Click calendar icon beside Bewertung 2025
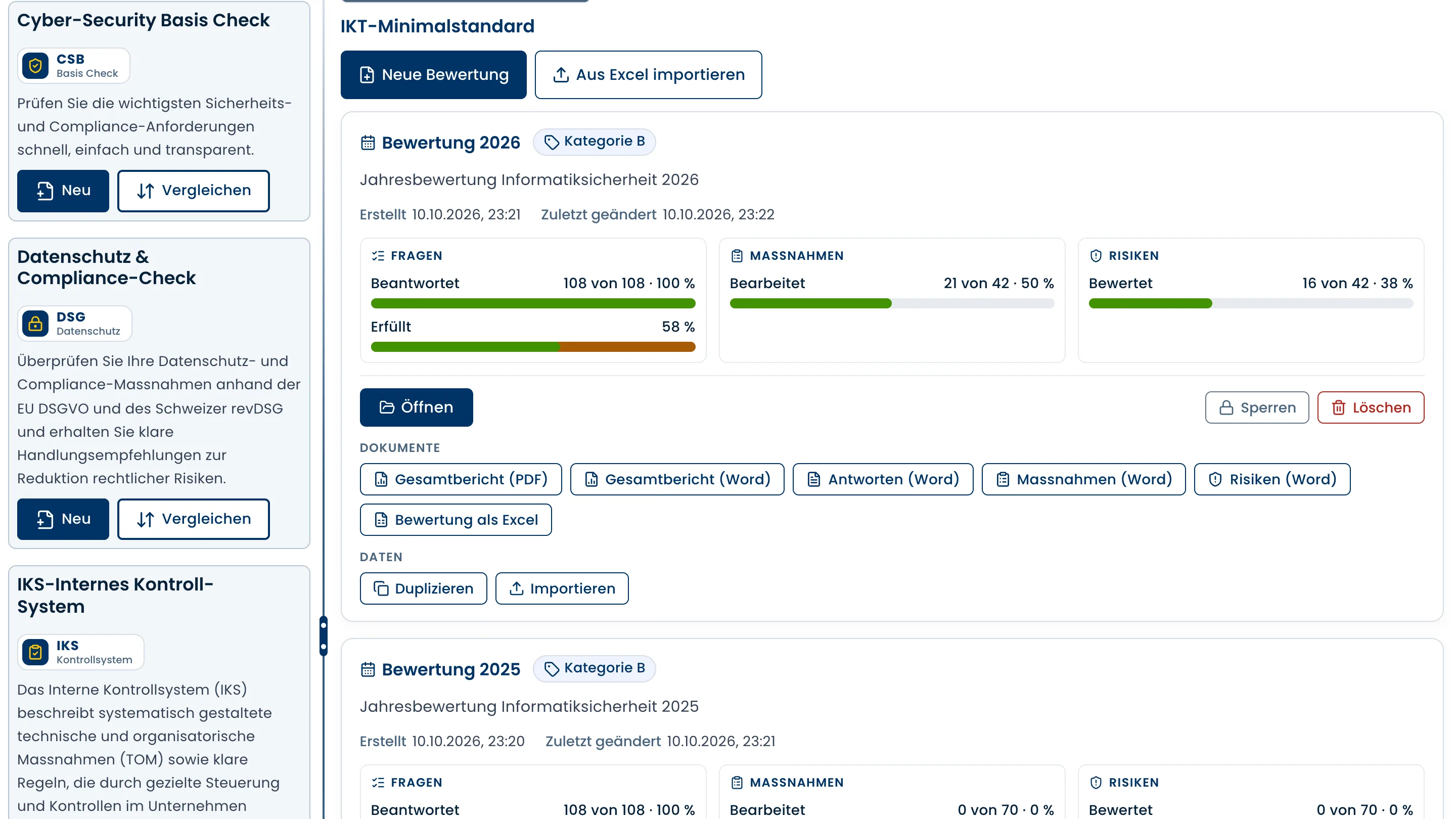The width and height of the screenshot is (1456, 819). [368, 669]
